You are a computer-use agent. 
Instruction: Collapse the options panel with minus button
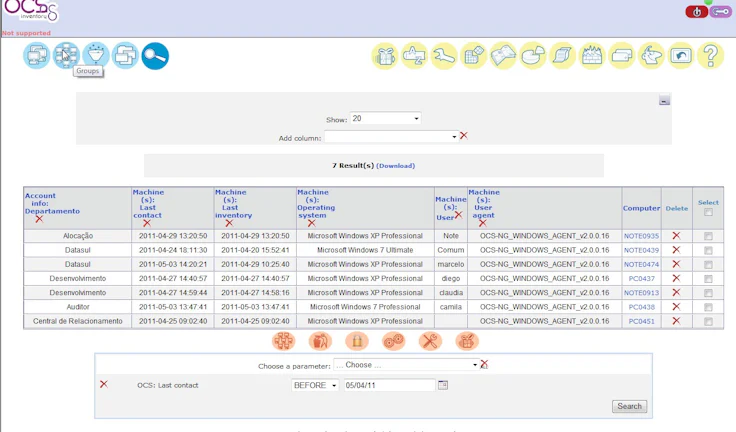[x=664, y=100]
